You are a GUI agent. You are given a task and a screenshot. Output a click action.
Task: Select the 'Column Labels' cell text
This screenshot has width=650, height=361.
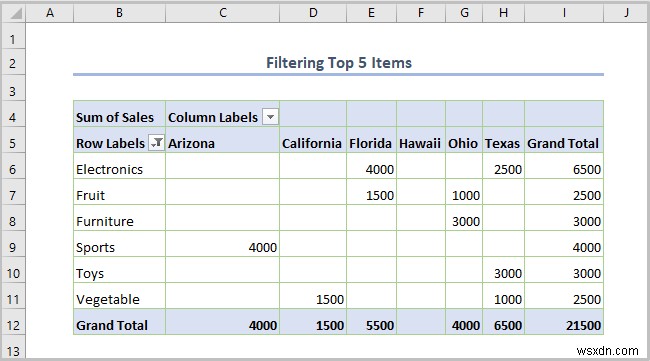[213, 117]
